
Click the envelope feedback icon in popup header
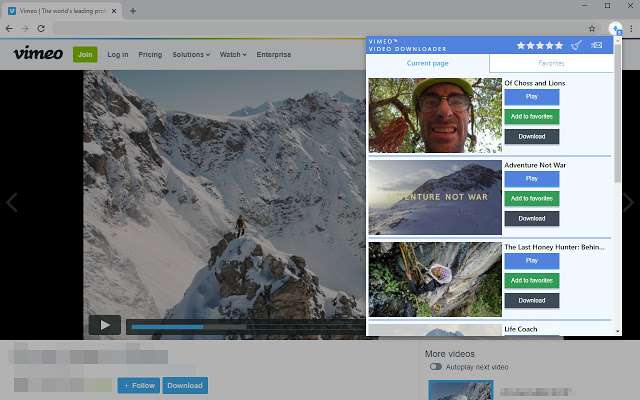pyautogui.click(x=597, y=45)
